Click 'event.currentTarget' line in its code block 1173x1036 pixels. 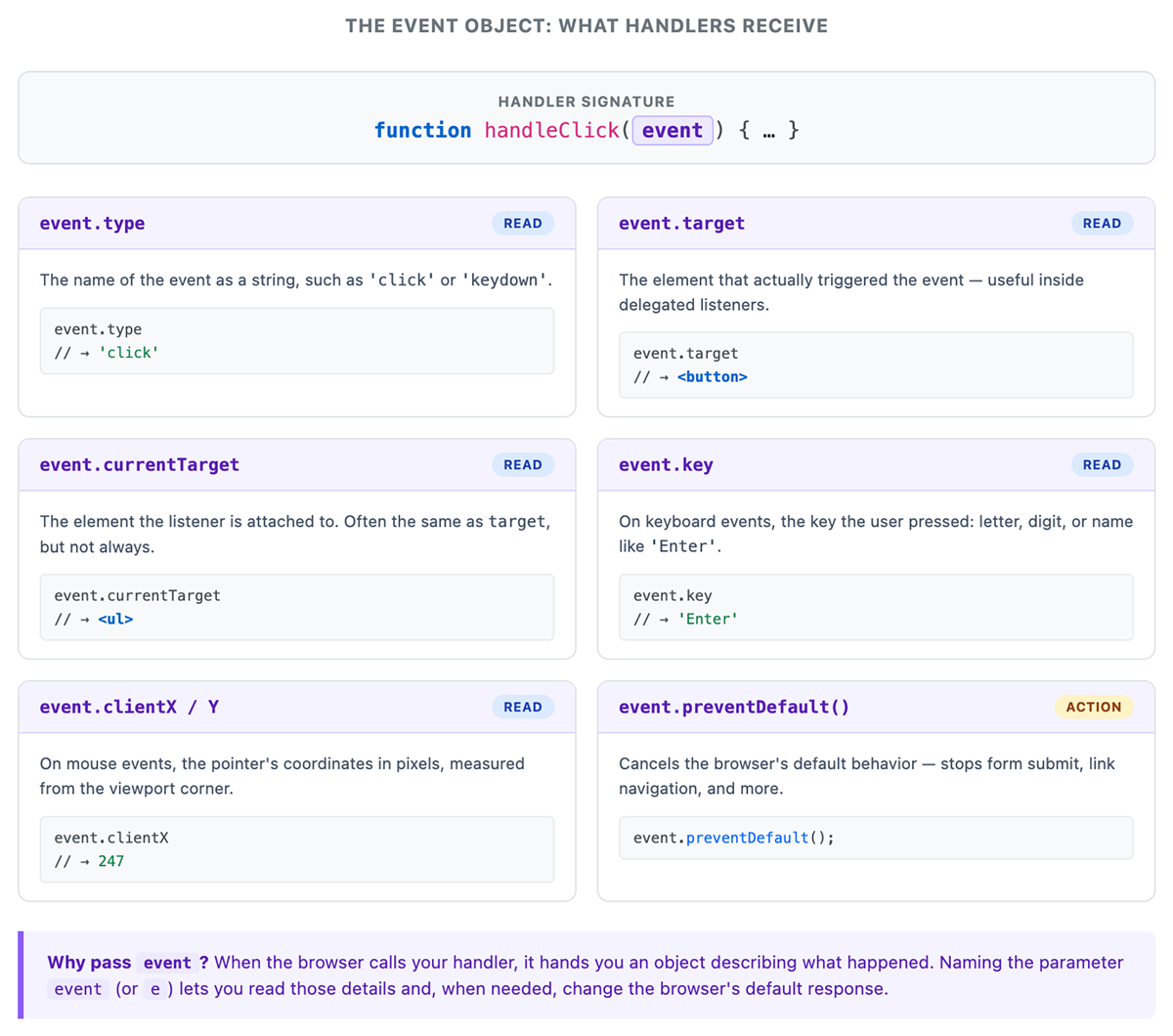pyautogui.click(x=137, y=595)
